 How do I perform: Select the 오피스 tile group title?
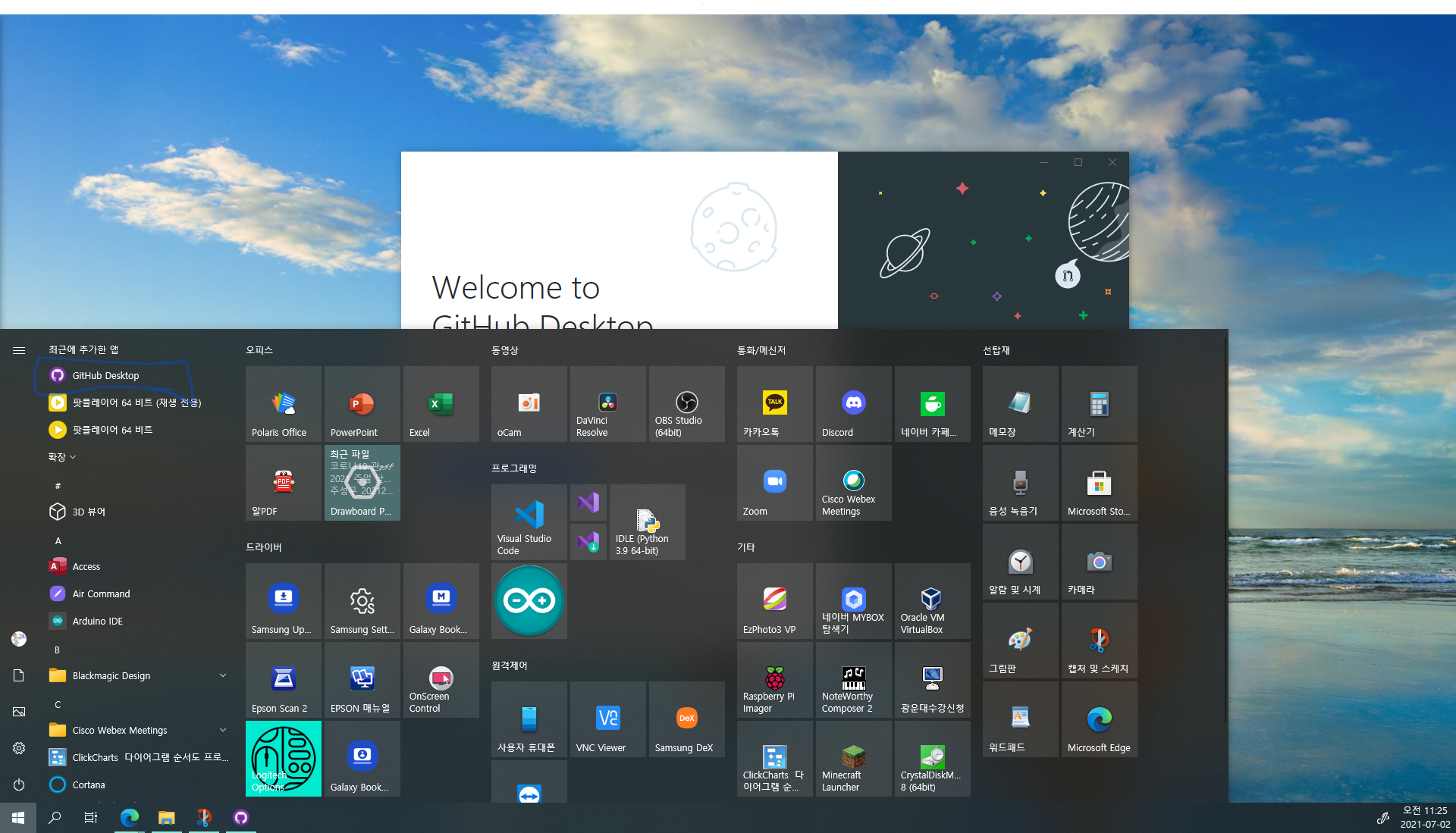[259, 350]
